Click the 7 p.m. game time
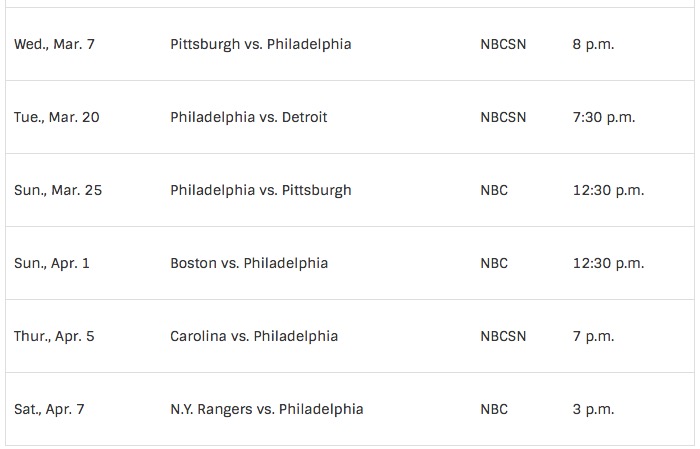 593,336
